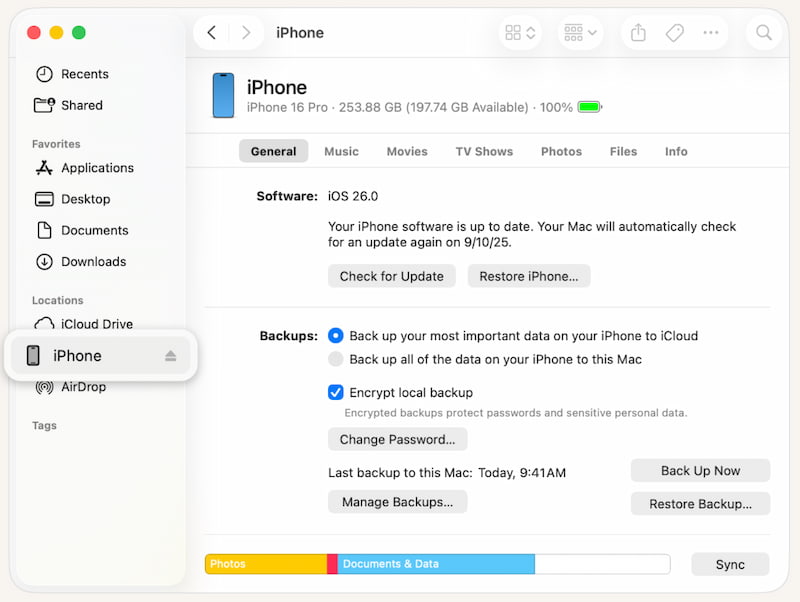Open Applications folder label in sidebar

point(97,168)
